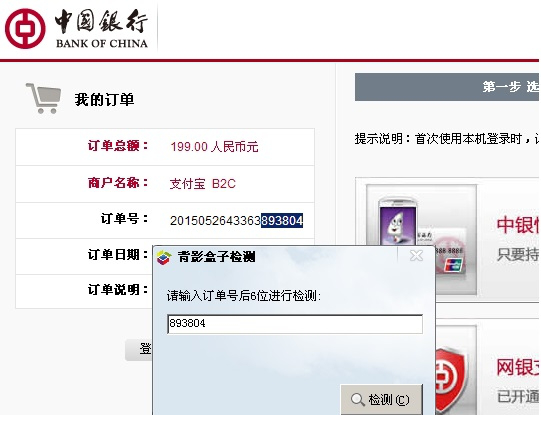This screenshot has height=431, width=541.
Task: Click the Bank of China logo
Action: pos(77,28)
